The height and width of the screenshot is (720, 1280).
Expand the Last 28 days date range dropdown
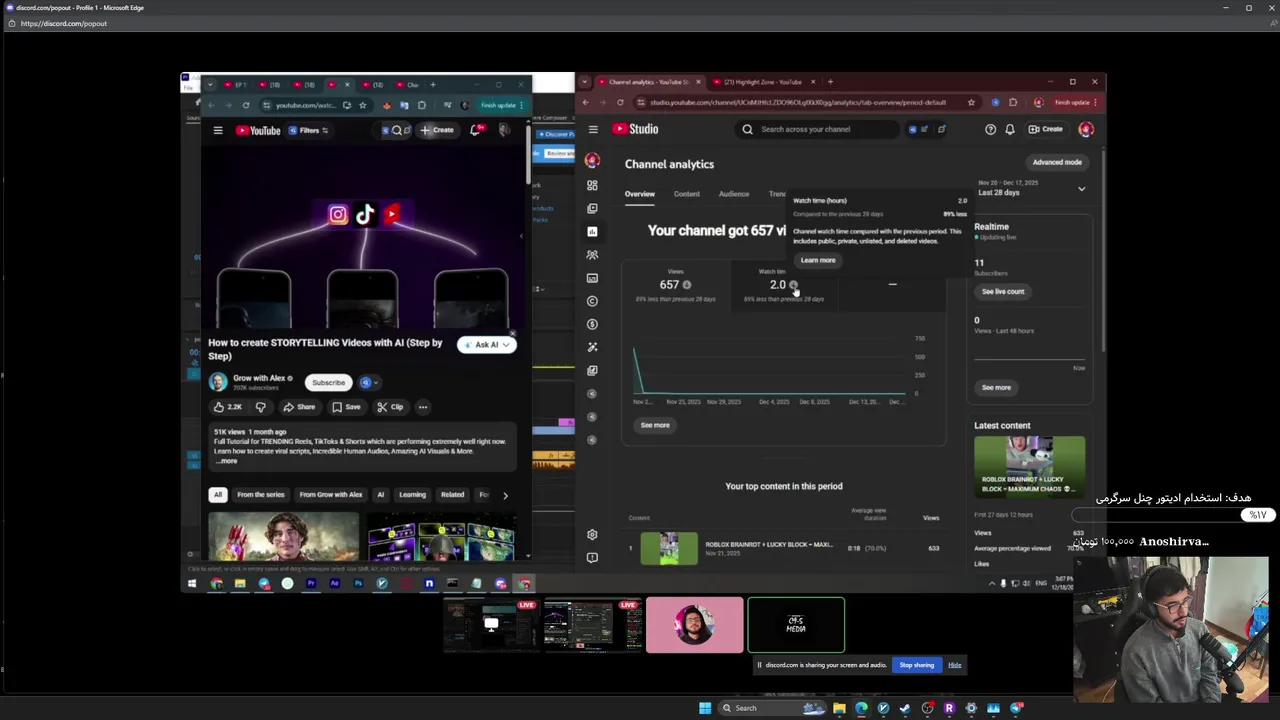click(x=1081, y=189)
